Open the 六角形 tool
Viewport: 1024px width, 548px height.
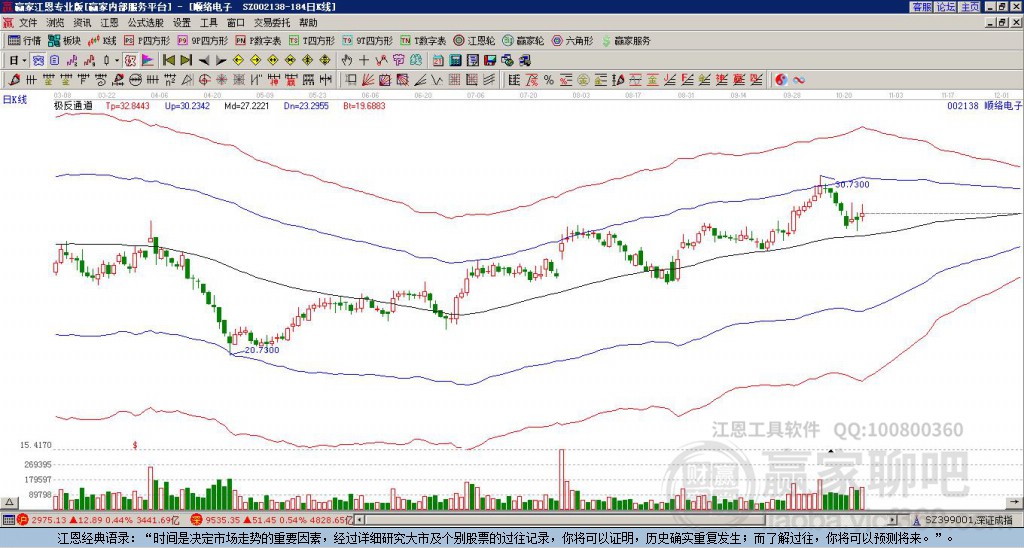573,40
